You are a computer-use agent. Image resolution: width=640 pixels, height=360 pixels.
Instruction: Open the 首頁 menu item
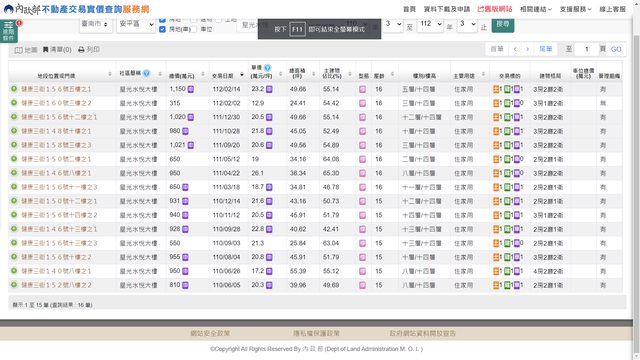coord(409,9)
